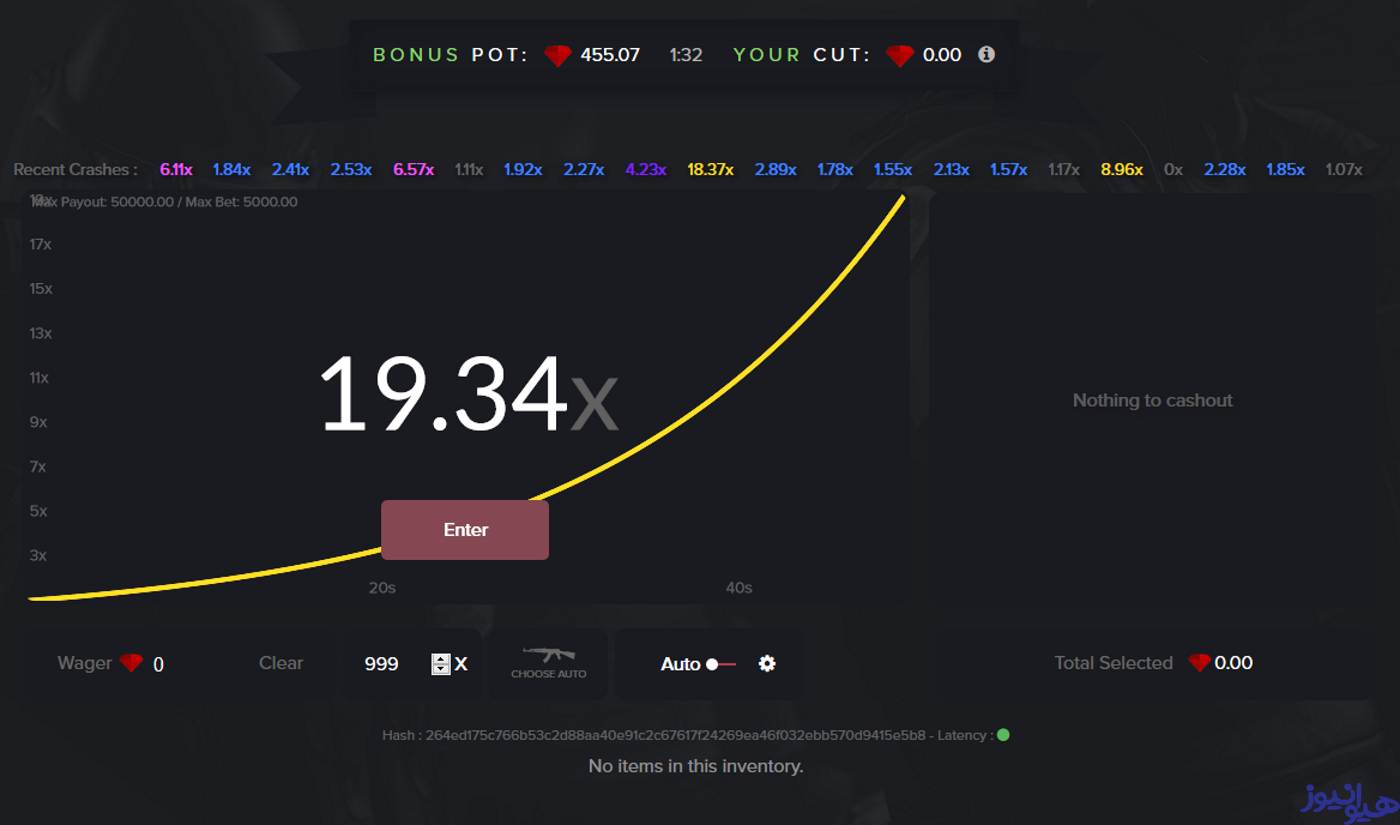This screenshot has height=825, width=1400.
Task: Click the game hash string
Action: (674, 735)
